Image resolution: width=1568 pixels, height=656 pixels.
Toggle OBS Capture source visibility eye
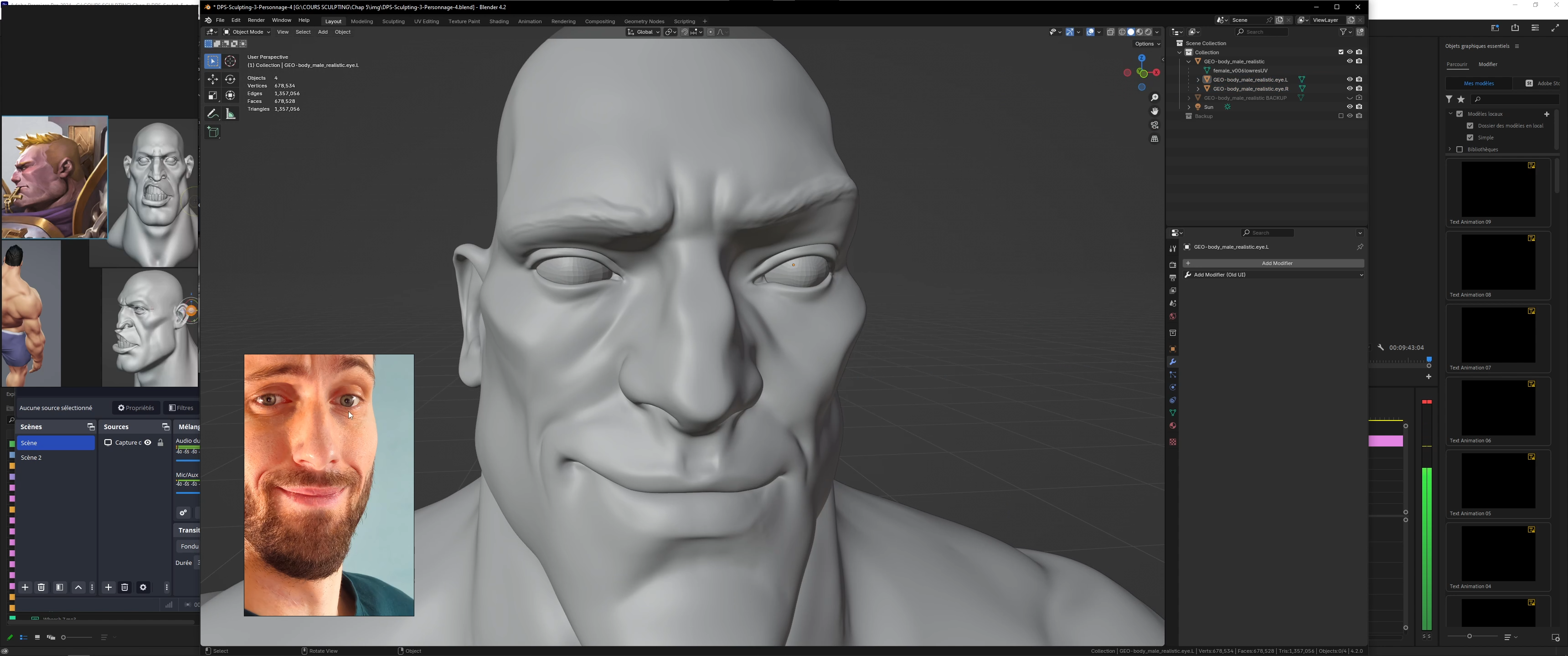pos(147,442)
